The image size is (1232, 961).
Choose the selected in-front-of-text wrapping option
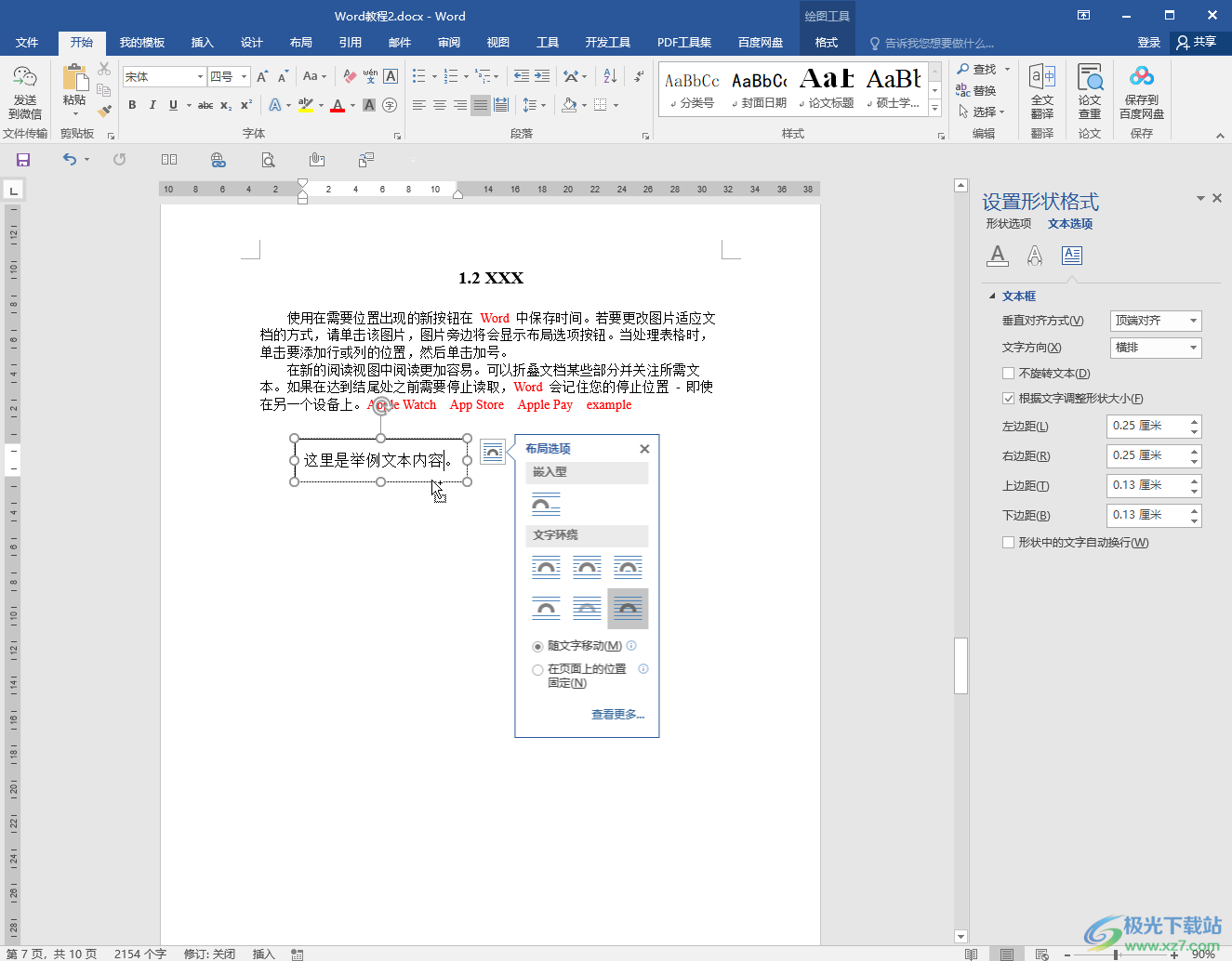click(628, 609)
